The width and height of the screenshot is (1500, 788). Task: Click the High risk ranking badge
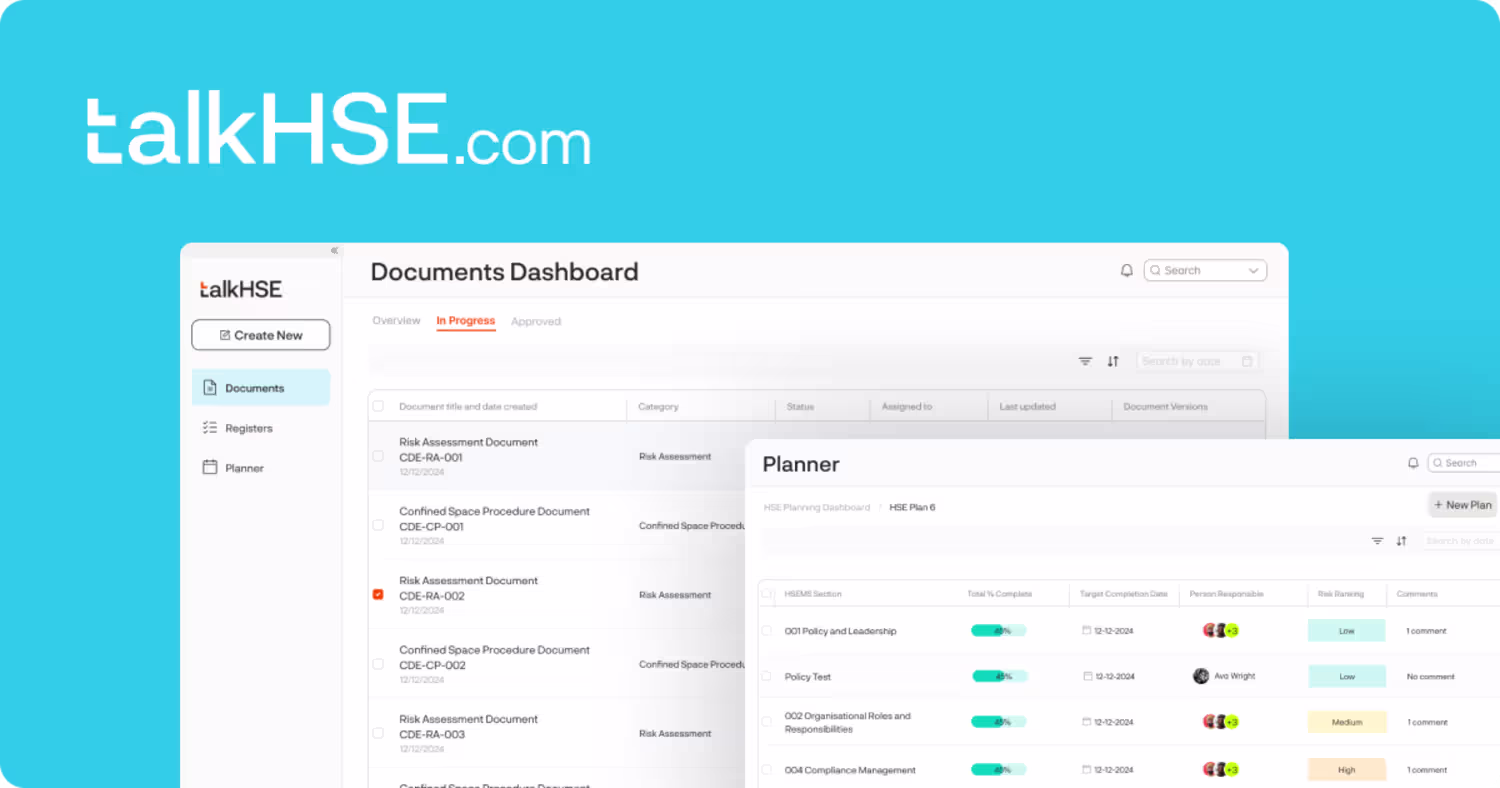coord(1347,770)
